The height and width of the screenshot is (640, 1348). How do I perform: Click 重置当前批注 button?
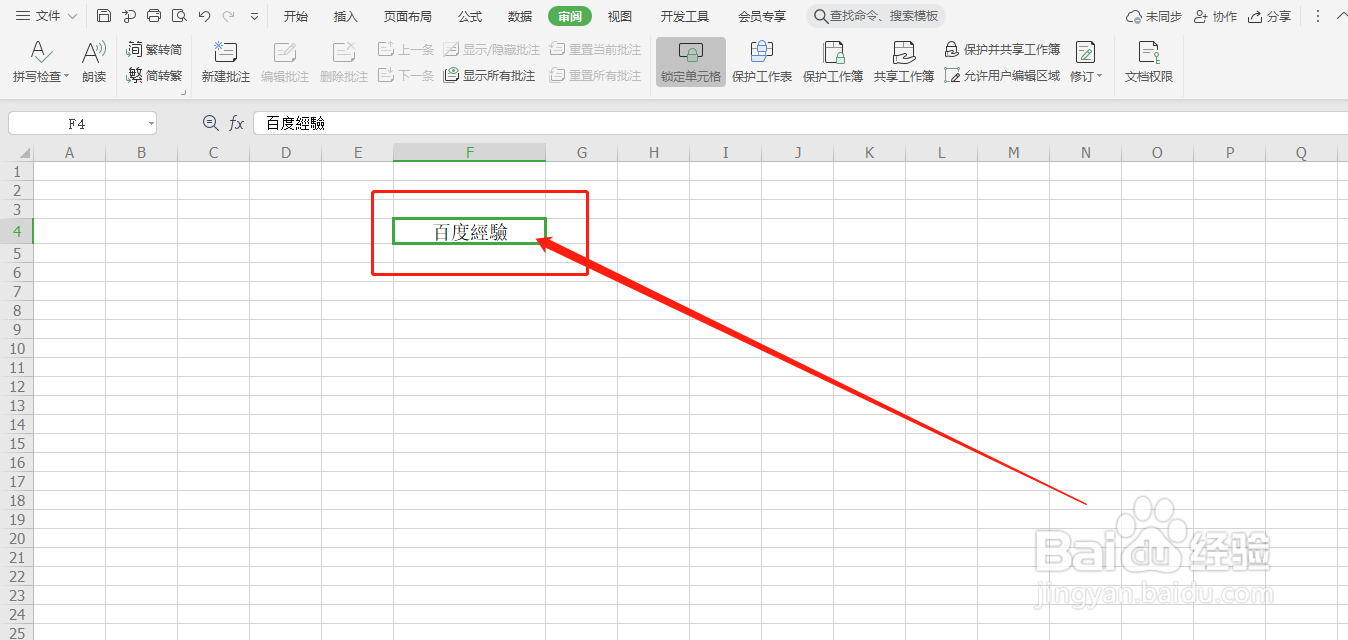595,49
